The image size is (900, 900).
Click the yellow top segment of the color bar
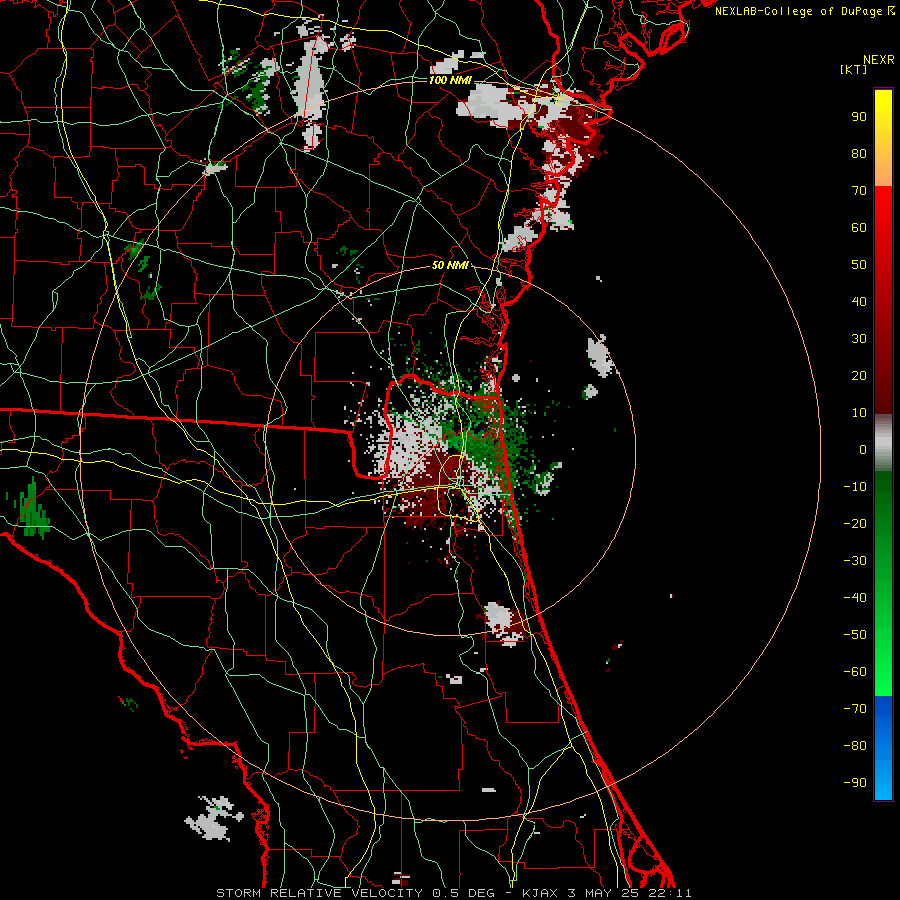pyautogui.click(x=883, y=138)
